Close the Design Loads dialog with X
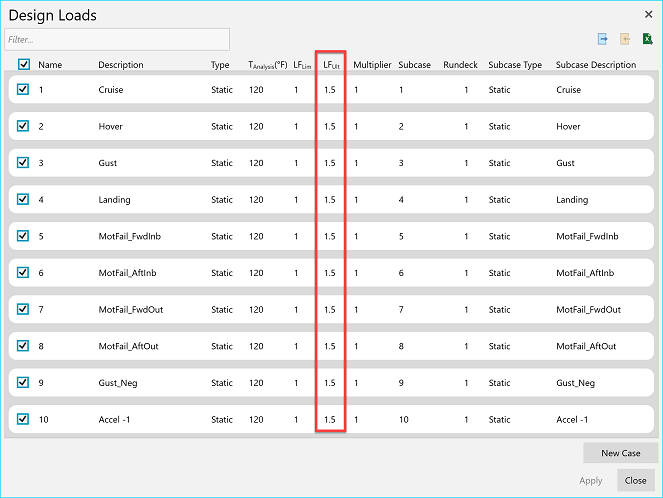 pyautogui.click(x=649, y=14)
